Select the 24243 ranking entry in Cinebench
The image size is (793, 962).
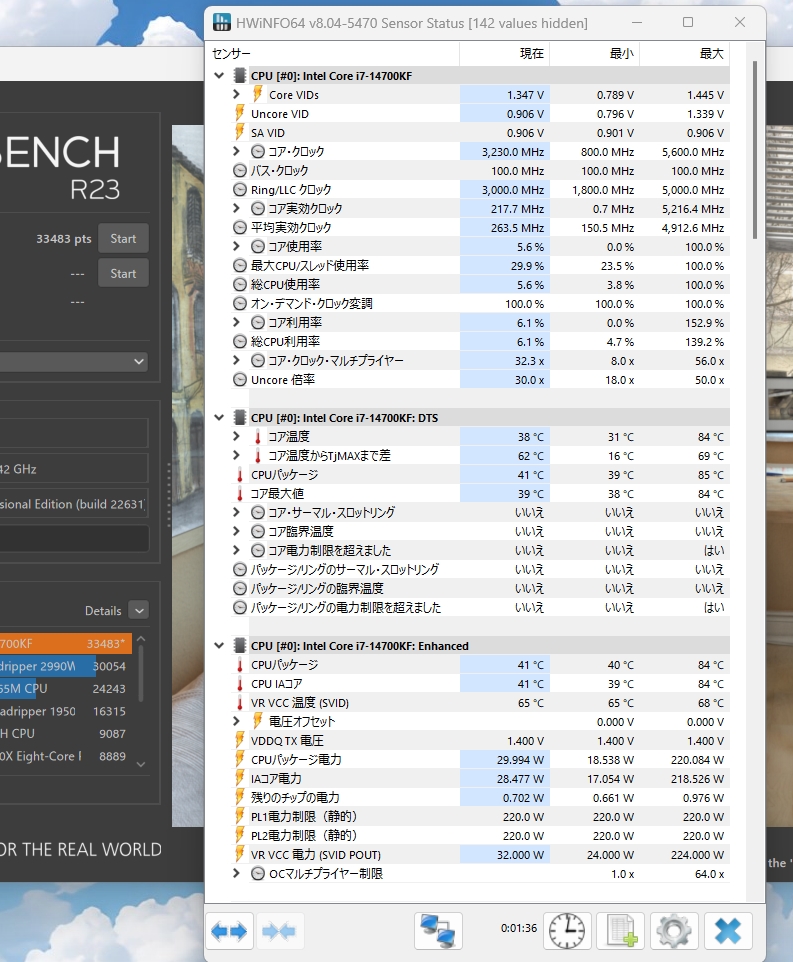[65, 689]
